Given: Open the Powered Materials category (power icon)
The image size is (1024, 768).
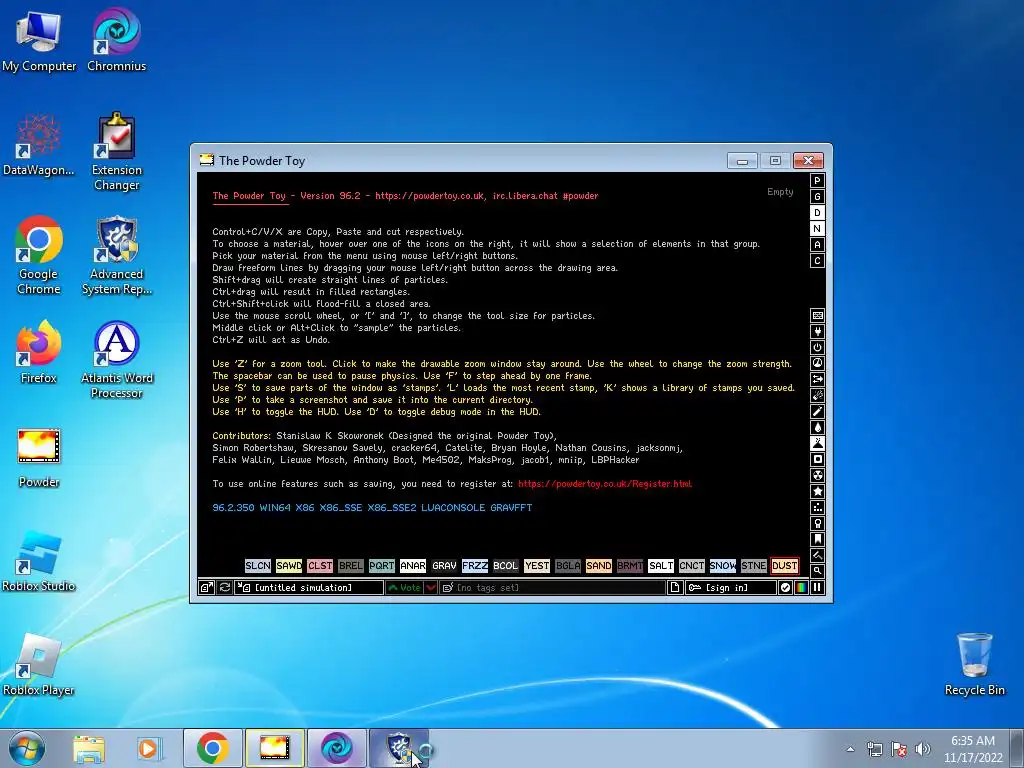Looking at the screenshot, I should (x=817, y=347).
